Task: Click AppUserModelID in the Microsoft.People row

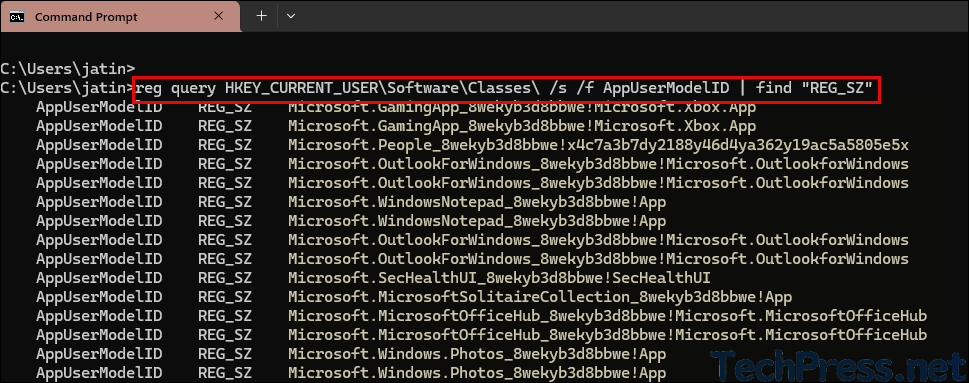Action: [x=99, y=145]
